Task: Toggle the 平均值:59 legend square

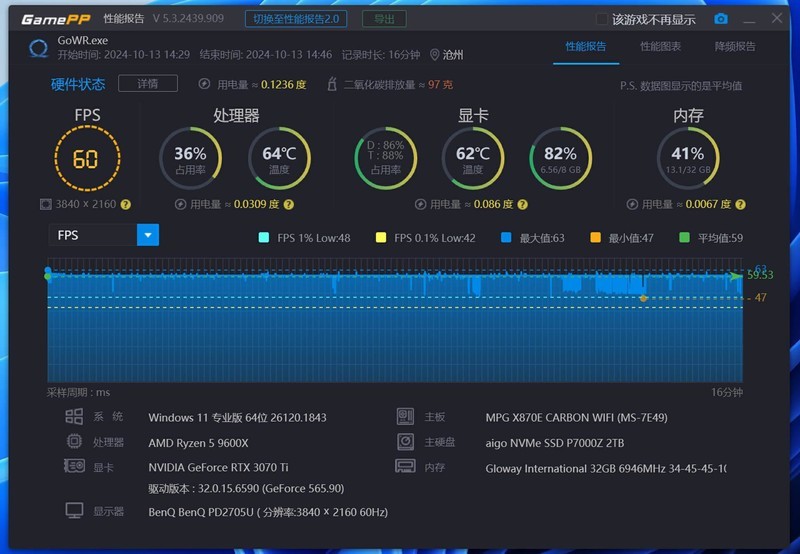Action: (685, 238)
